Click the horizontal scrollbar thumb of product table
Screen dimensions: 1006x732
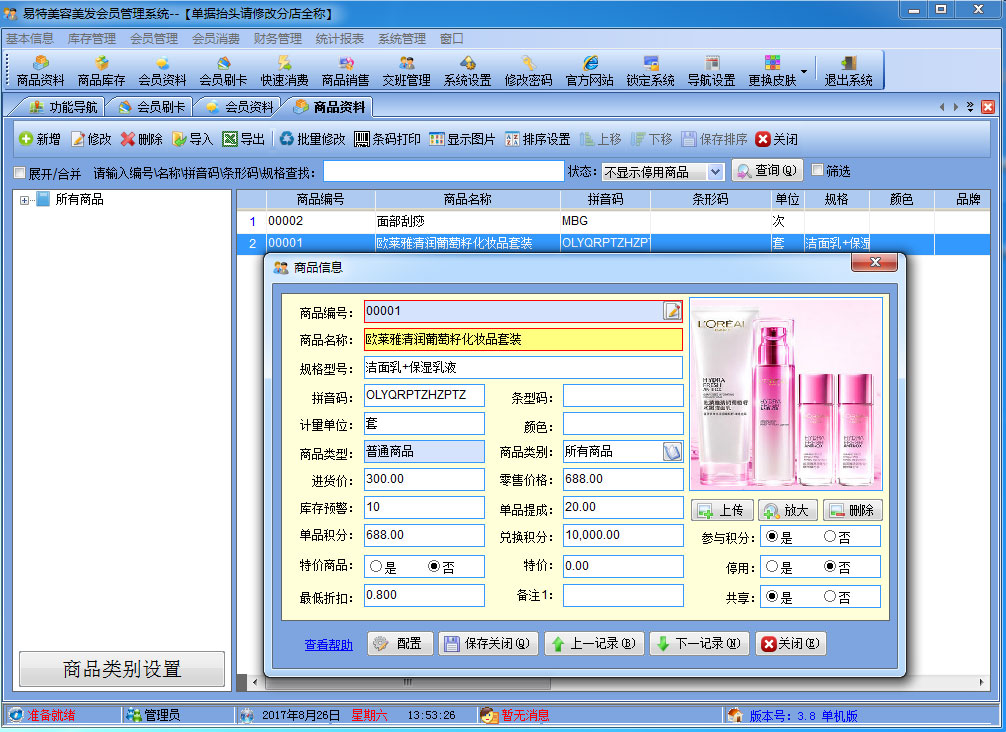coord(407,683)
